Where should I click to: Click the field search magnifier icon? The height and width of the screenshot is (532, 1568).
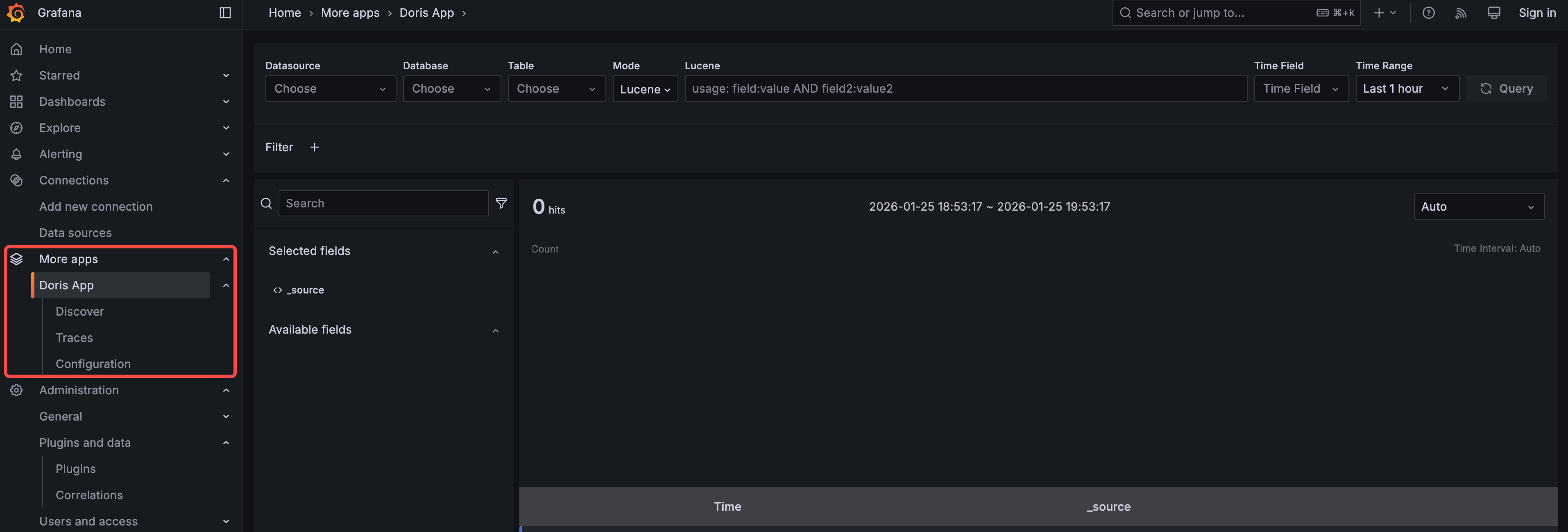266,204
